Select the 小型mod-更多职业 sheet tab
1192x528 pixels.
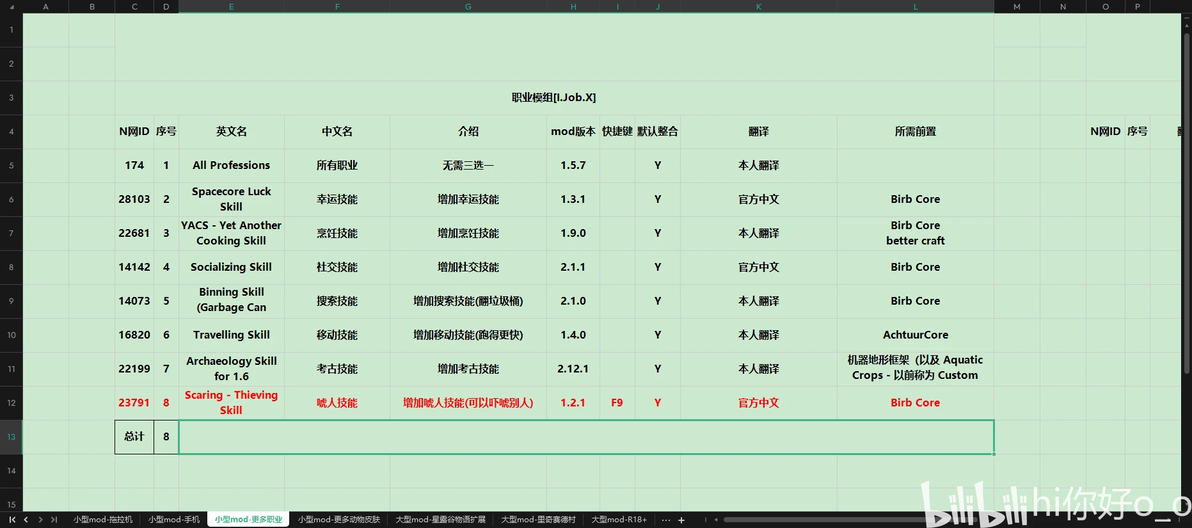click(248, 520)
